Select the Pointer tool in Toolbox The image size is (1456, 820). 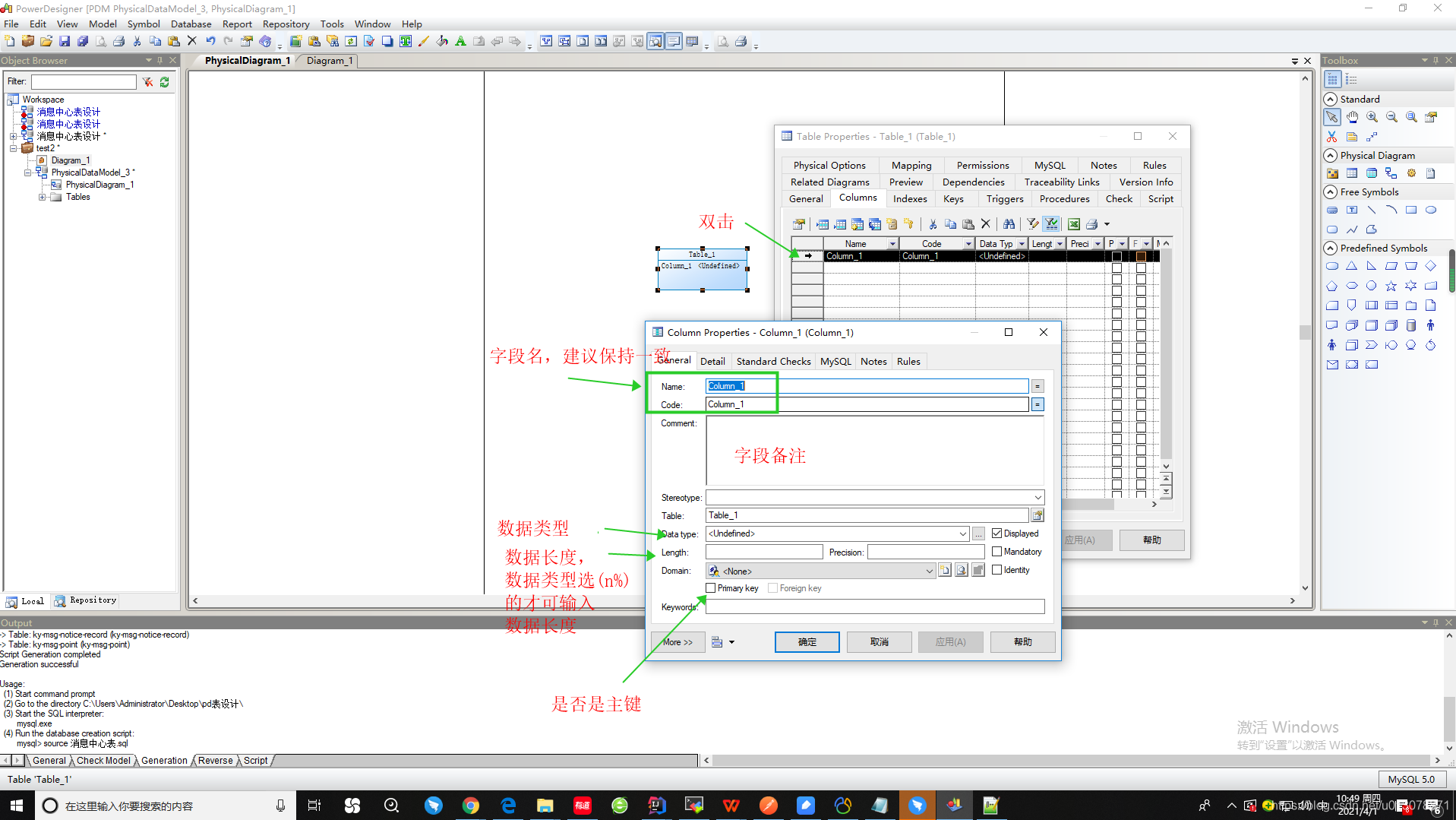1331,117
